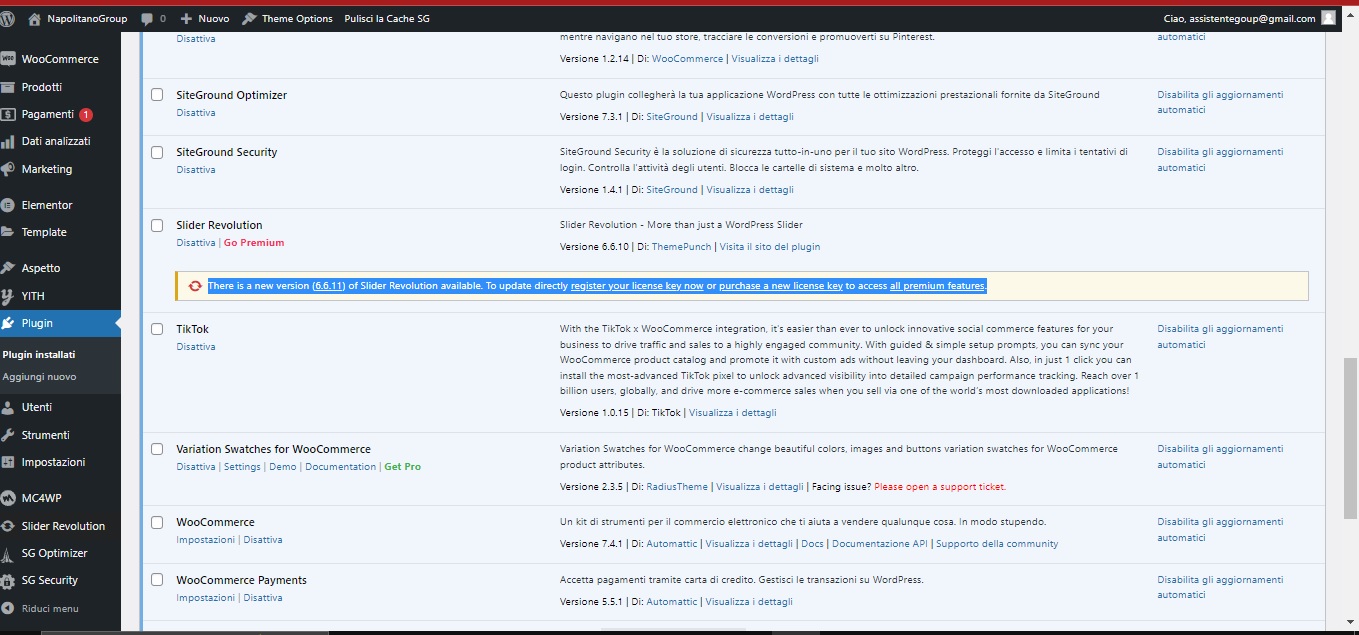Open Slider Revolution in the sidebar
1359x635 pixels.
click(x=63, y=526)
